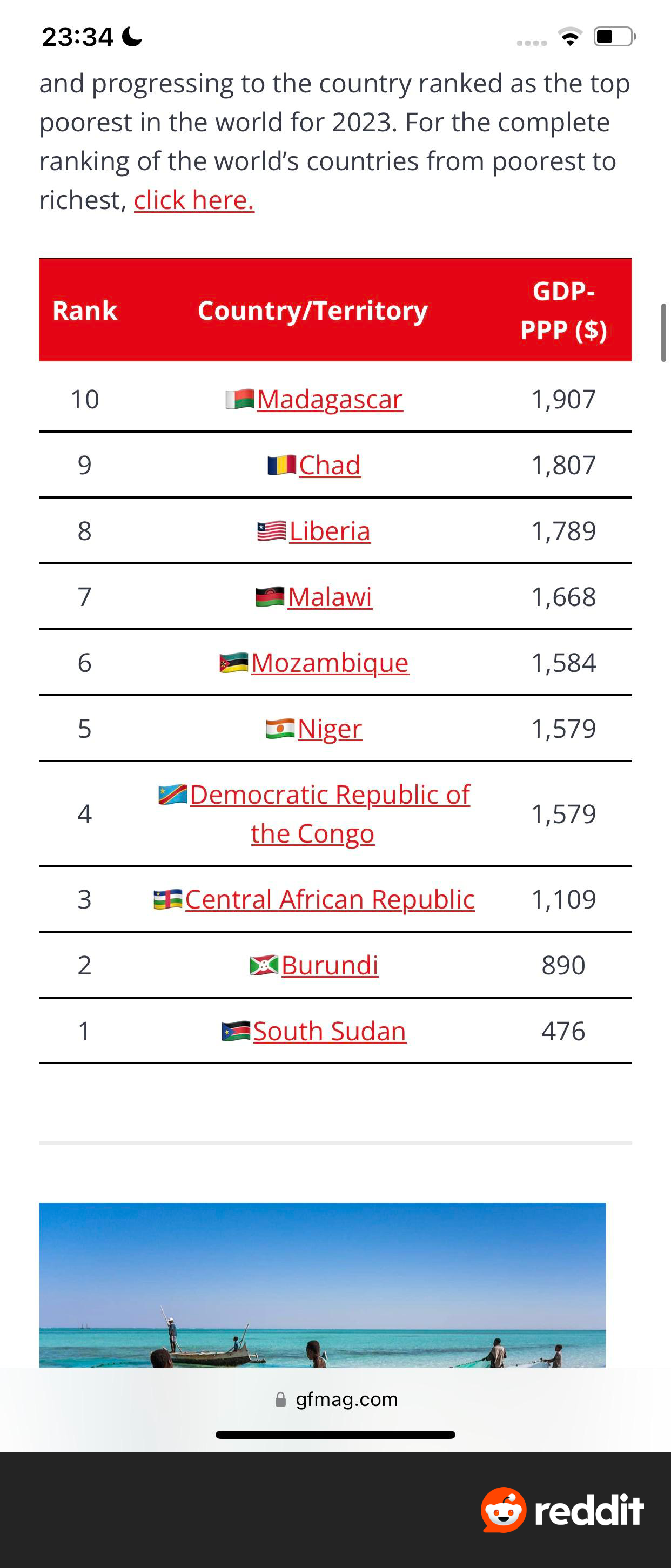Follow the South Sudan link
This screenshot has width=671, height=1568.
(330, 1031)
